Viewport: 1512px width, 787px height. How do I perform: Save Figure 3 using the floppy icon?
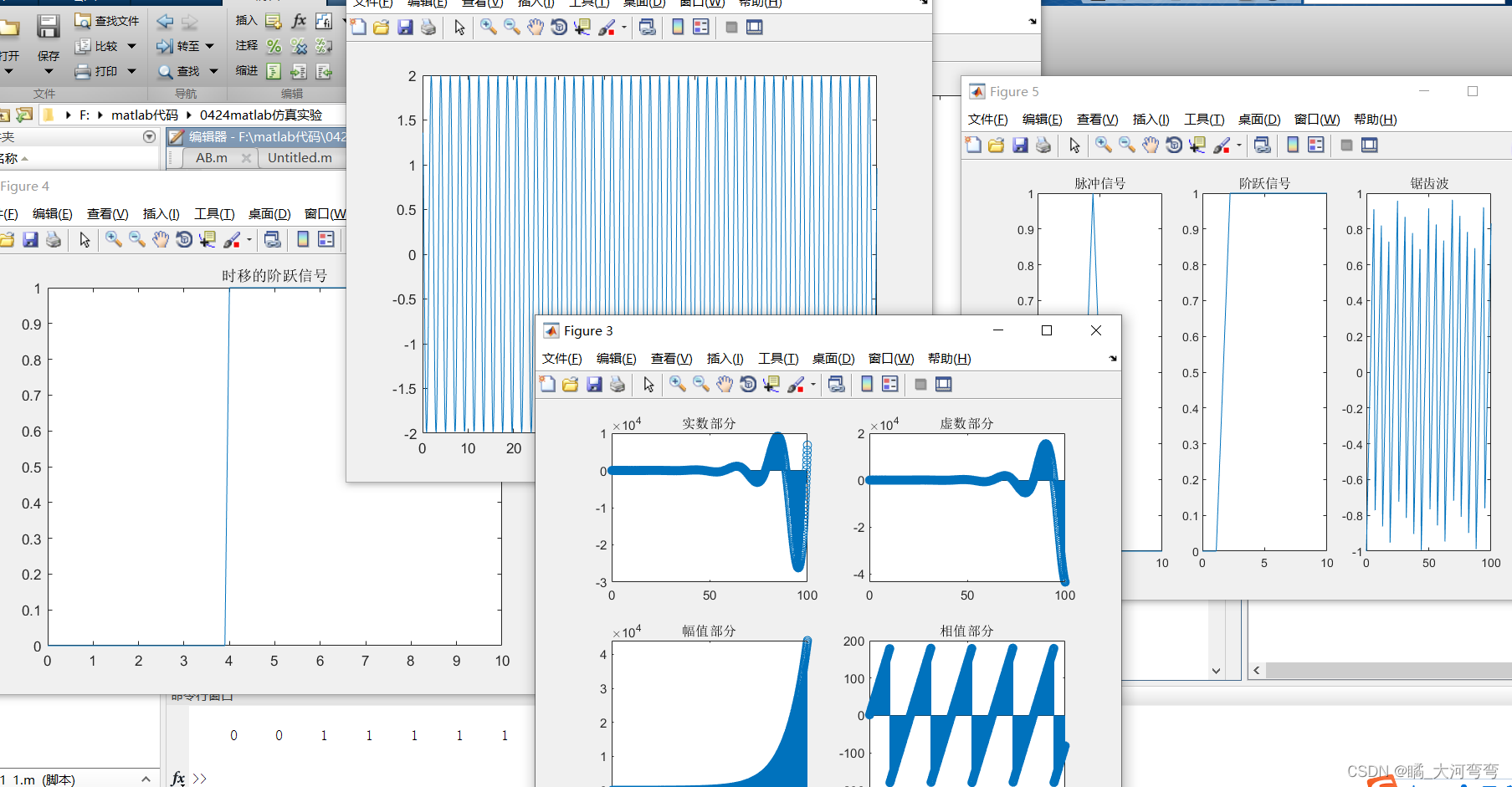(594, 384)
